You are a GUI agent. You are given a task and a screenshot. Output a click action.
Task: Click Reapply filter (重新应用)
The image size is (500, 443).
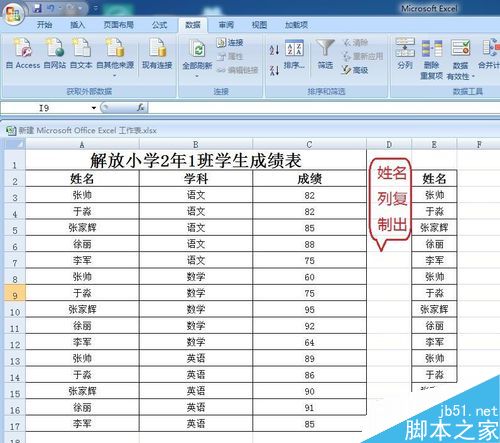point(363,56)
